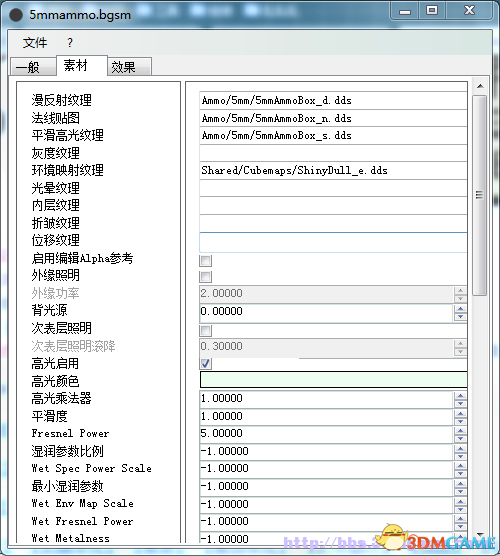Open the 高光颜色 color swatch
This screenshot has width=500, height=556.
[x=333, y=380]
